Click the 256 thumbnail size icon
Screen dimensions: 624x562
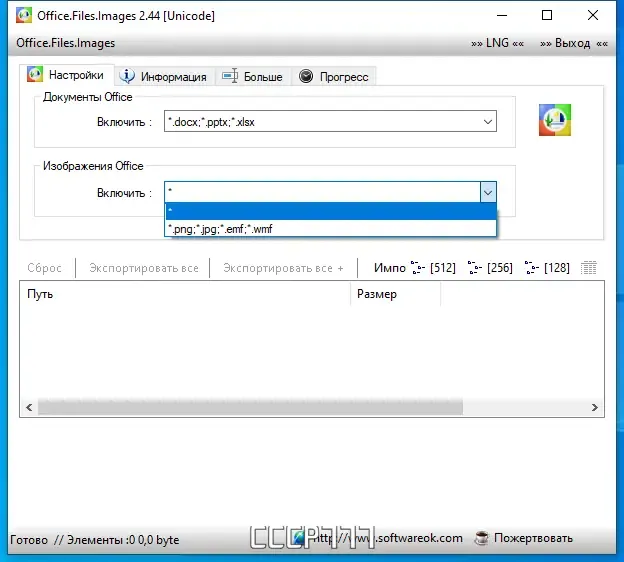(475, 268)
